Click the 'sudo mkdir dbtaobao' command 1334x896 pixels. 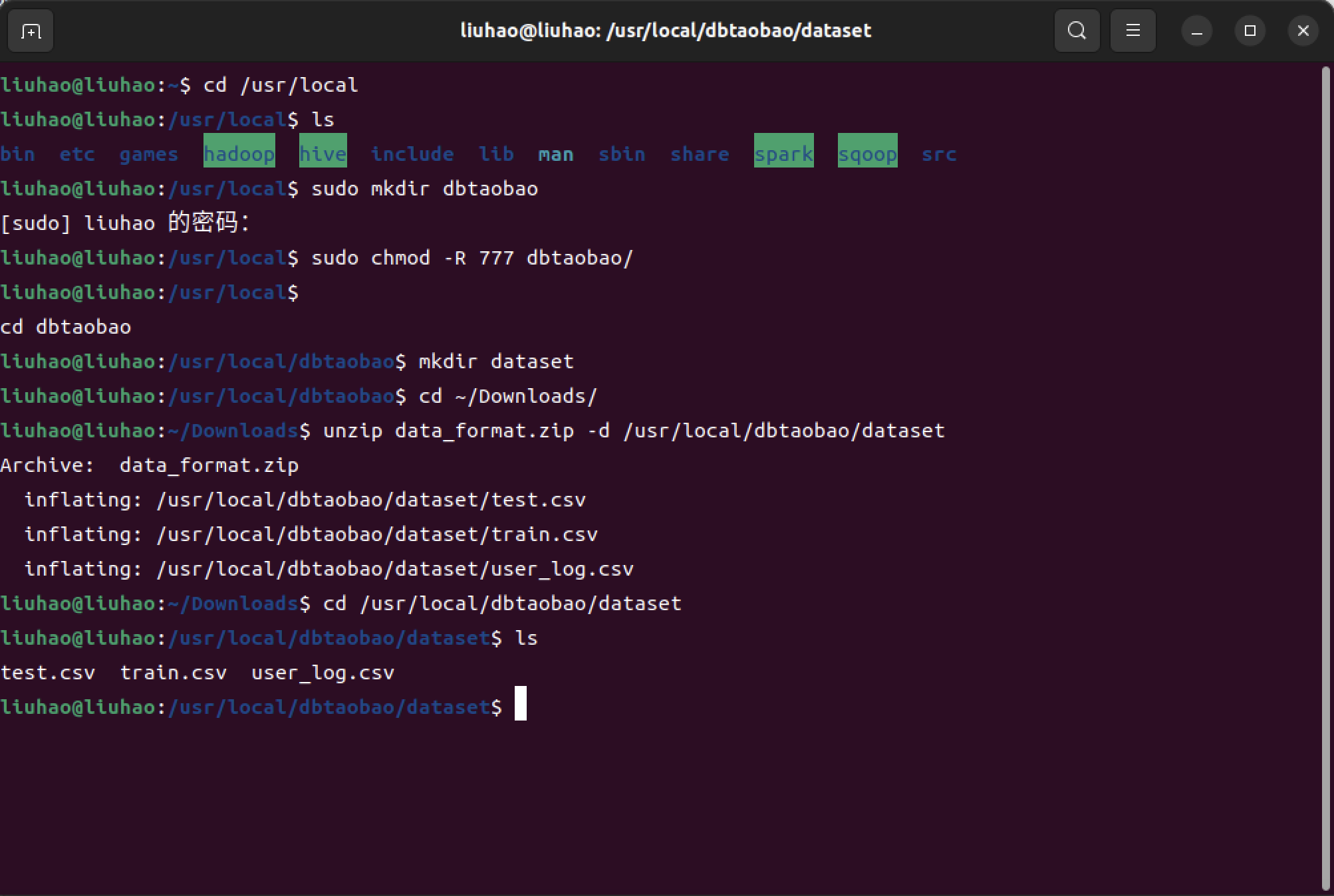pyautogui.click(x=424, y=189)
